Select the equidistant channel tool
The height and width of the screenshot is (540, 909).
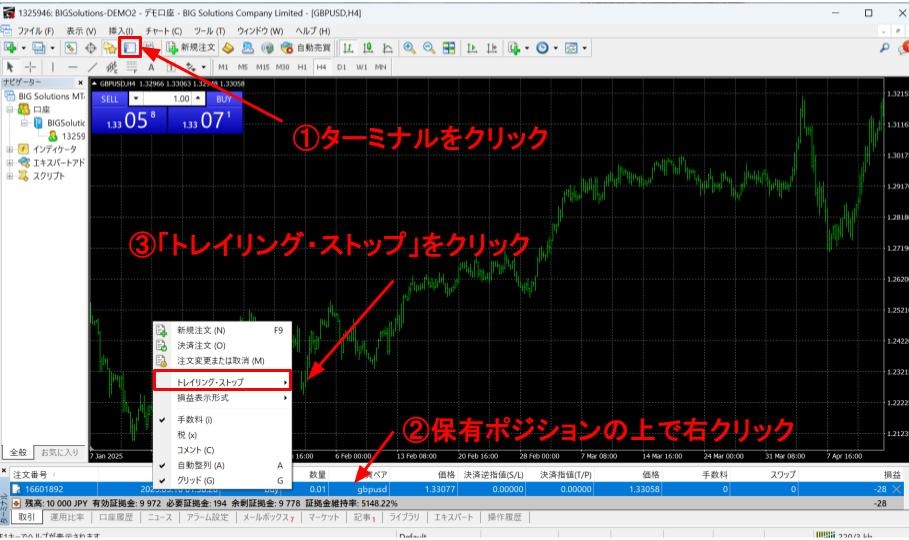coord(112,67)
